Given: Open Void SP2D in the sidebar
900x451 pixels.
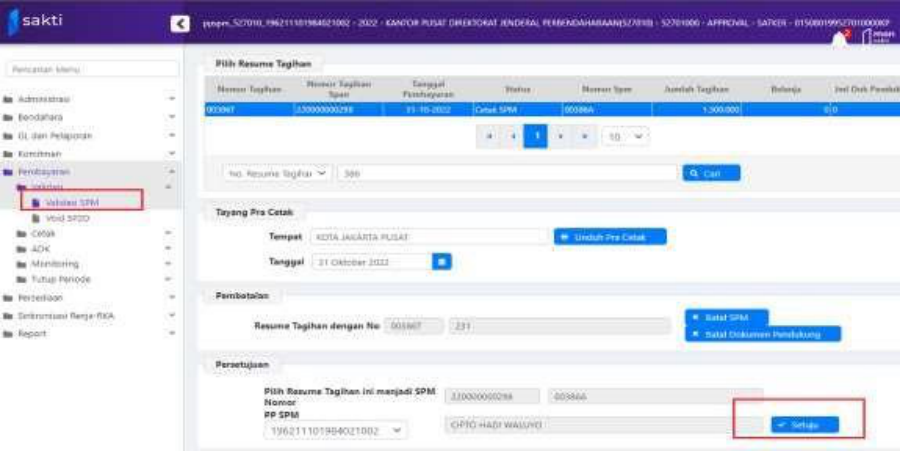Looking at the screenshot, I should [x=67, y=217].
